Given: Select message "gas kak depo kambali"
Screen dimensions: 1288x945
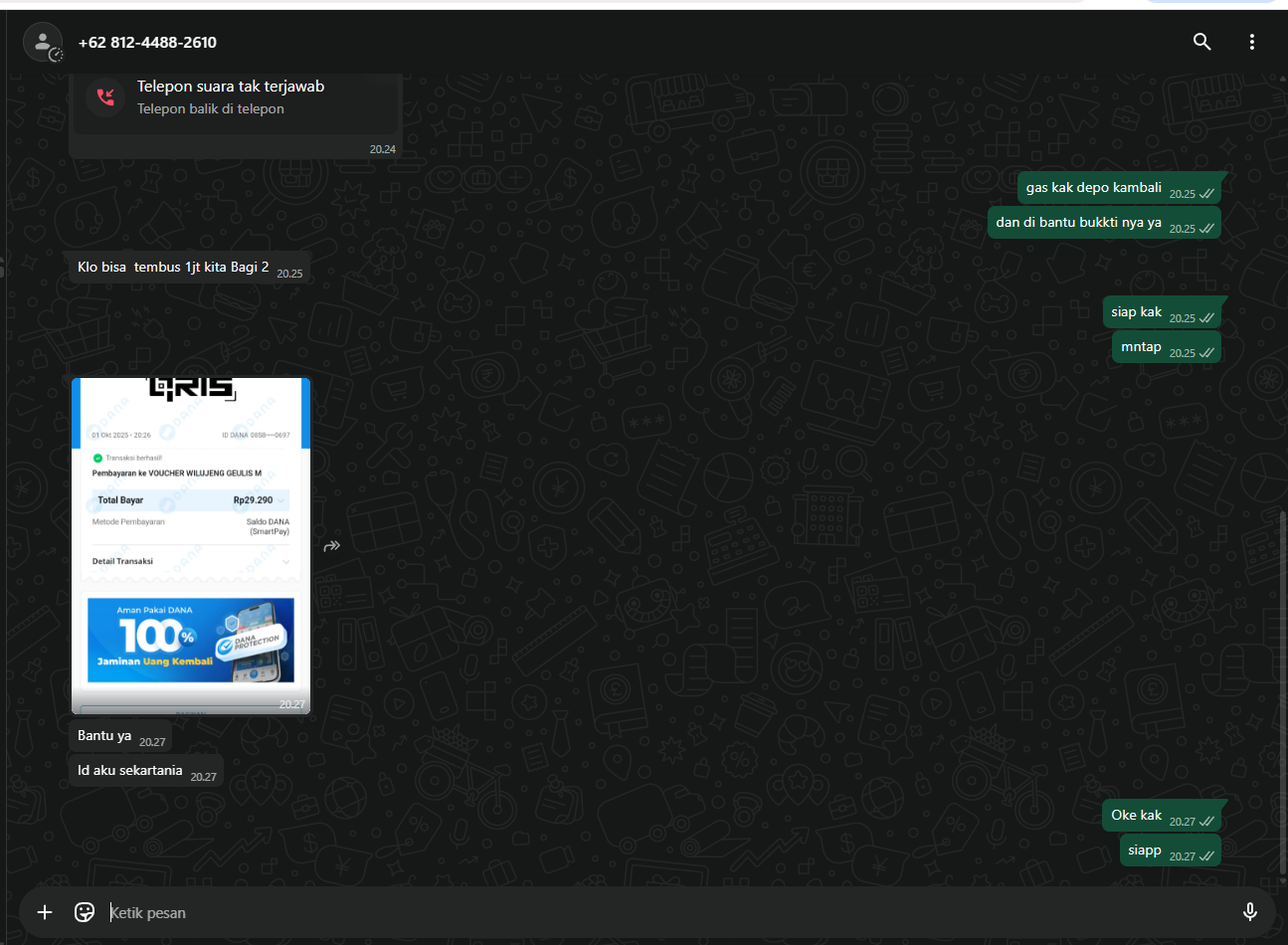Looking at the screenshot, I should click(1120, 188).
